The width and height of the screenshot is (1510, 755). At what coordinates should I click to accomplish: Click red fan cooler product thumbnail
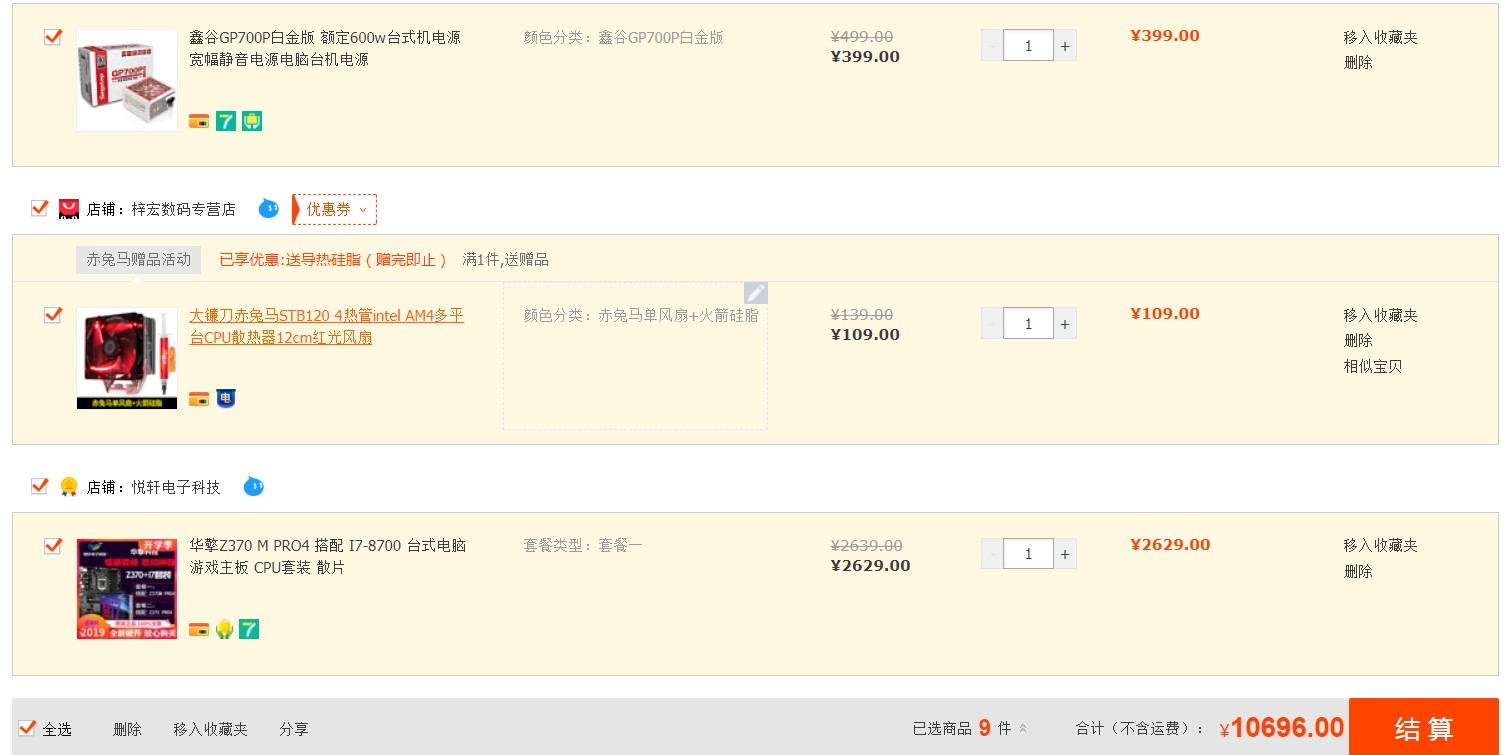coord(127,358)
